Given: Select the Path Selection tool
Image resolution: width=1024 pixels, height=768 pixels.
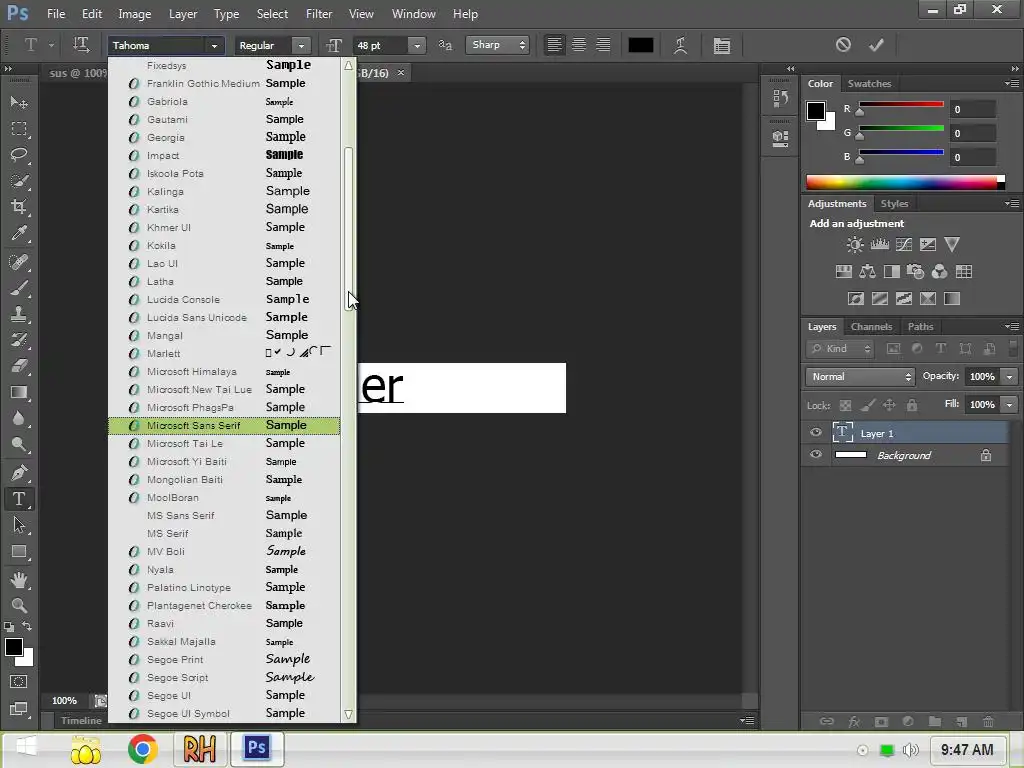Looking at the screenshot, I should coord(19,525).
